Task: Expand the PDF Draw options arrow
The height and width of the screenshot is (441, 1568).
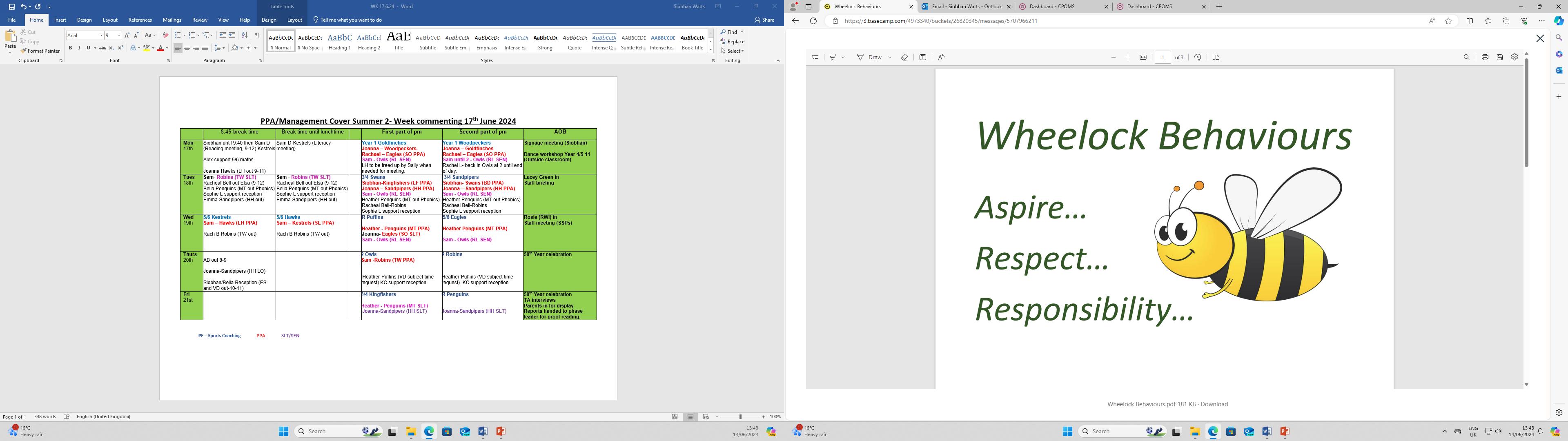Action: coord(890,57)
